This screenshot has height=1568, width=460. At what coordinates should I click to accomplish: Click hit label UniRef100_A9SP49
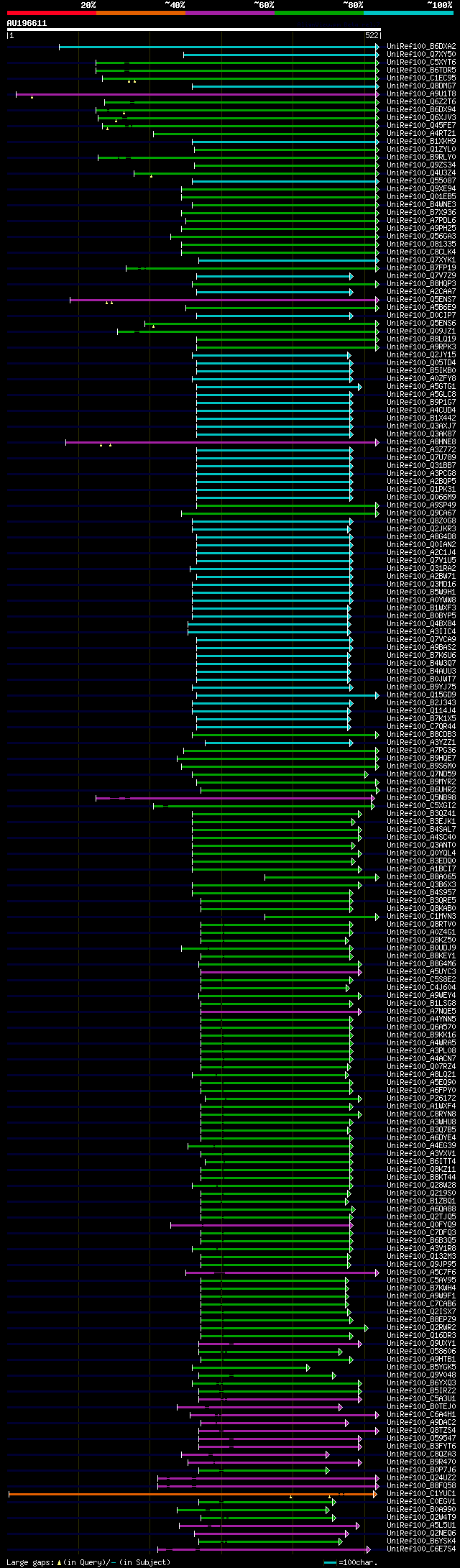tap(421, 505)
